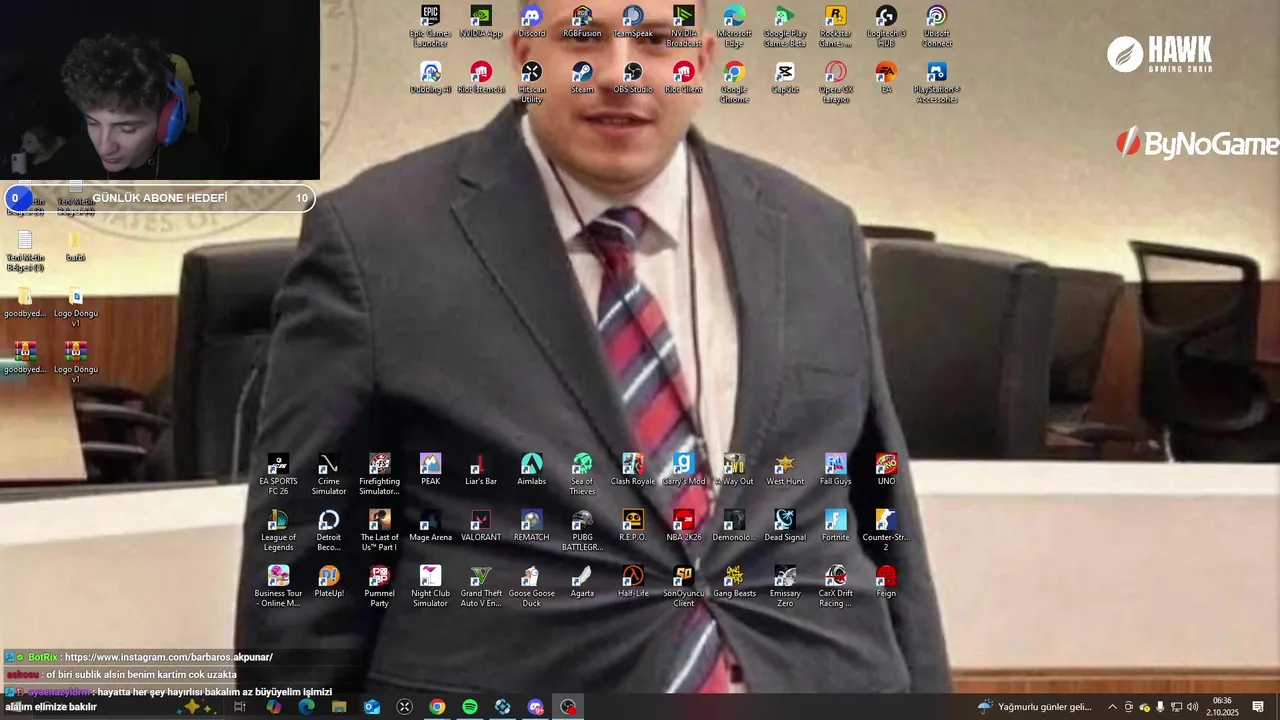Open The Last of Us Part I icon

(x=379, y=530)
